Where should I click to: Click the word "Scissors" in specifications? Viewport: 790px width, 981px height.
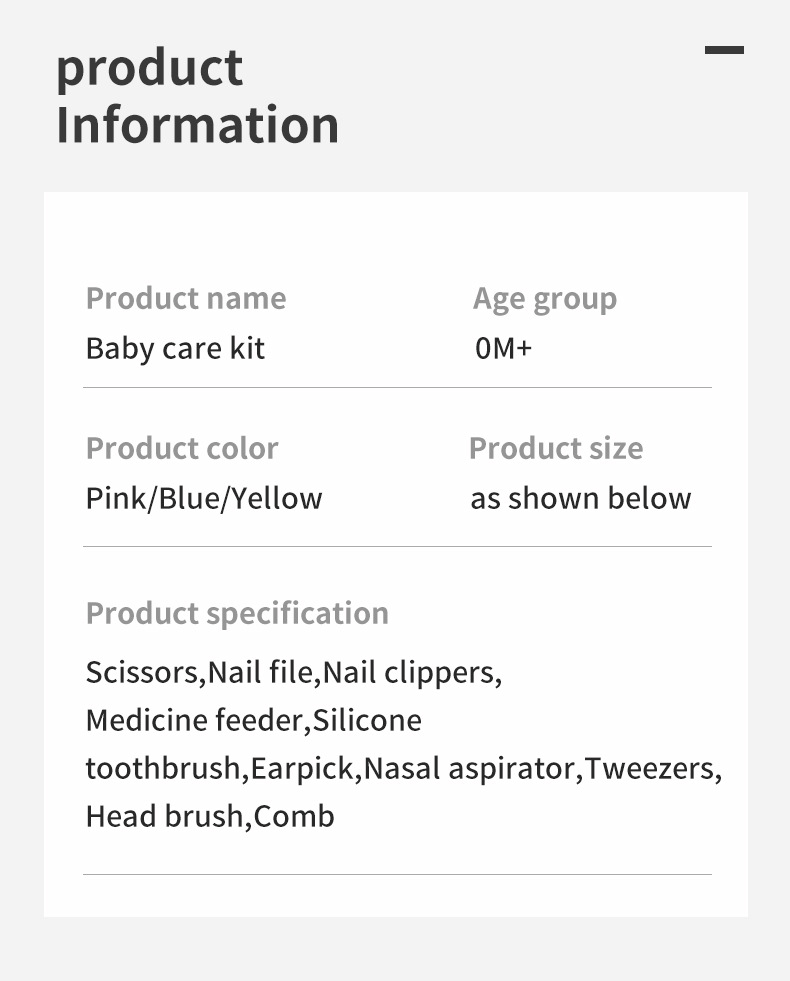pos(142,672)
